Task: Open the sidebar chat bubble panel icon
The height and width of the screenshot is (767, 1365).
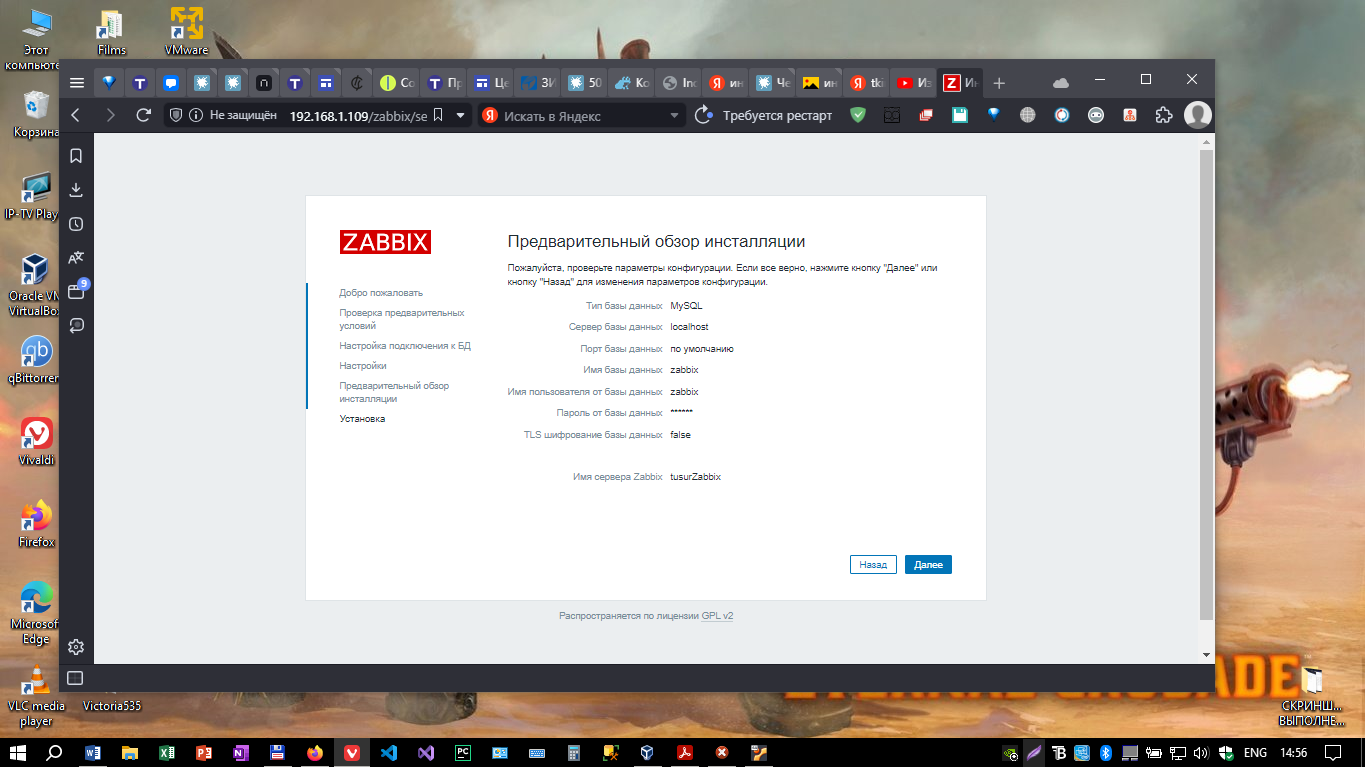Action: pyautogui.click(x=76, y=325)
